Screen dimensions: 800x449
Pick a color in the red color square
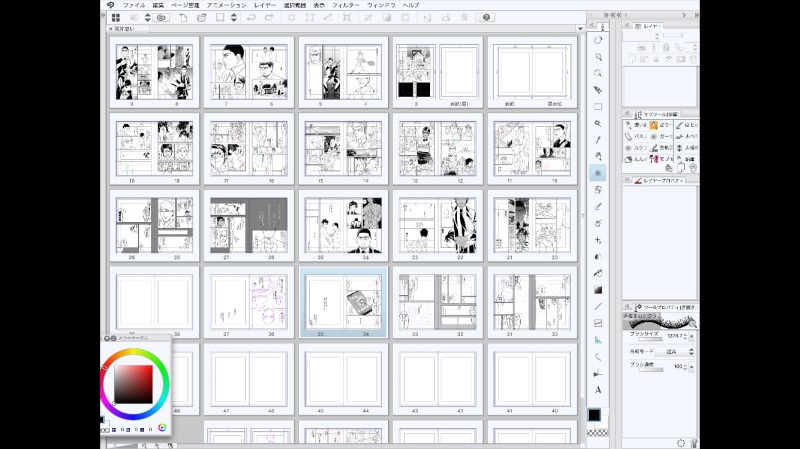(133, 384)
